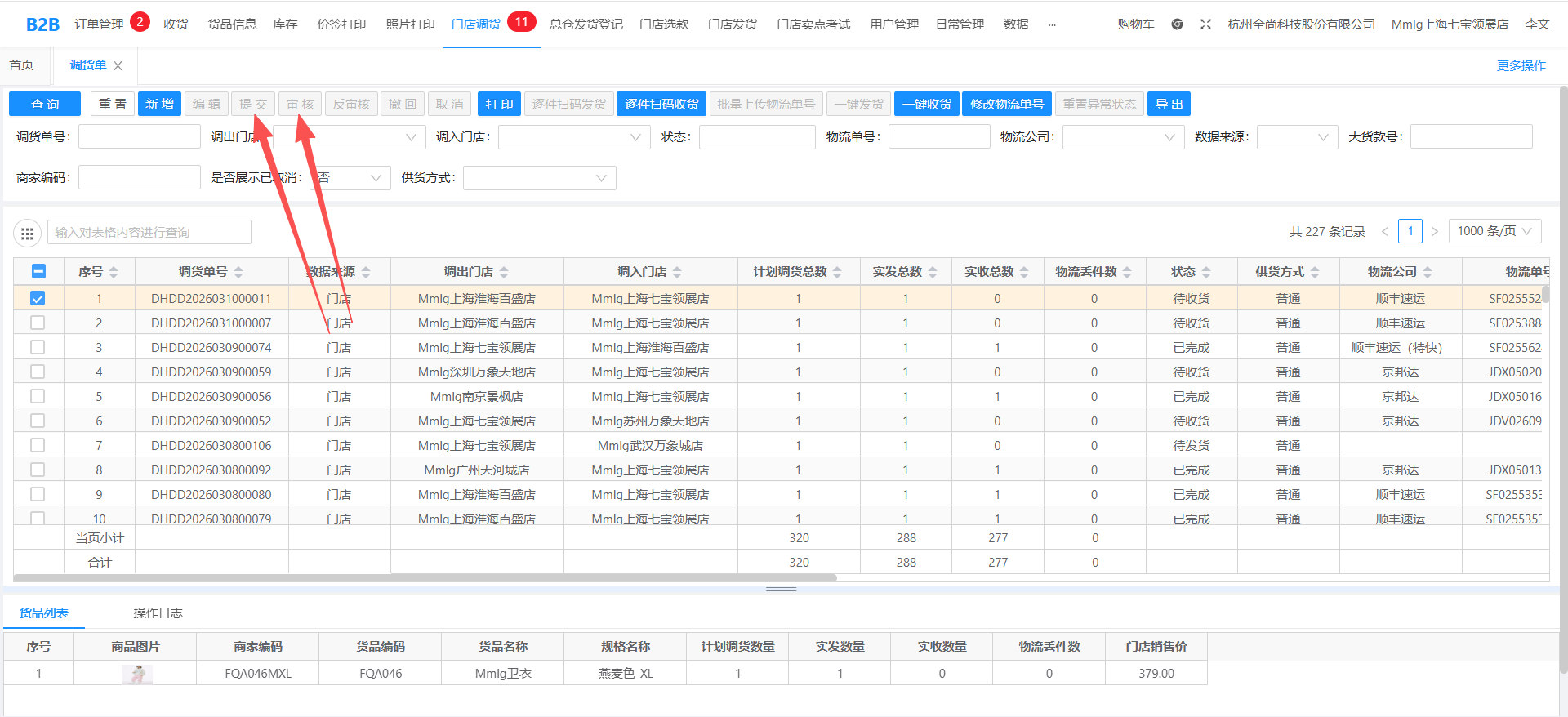
Task: Click the 一键收货 button
Action: 926,105
